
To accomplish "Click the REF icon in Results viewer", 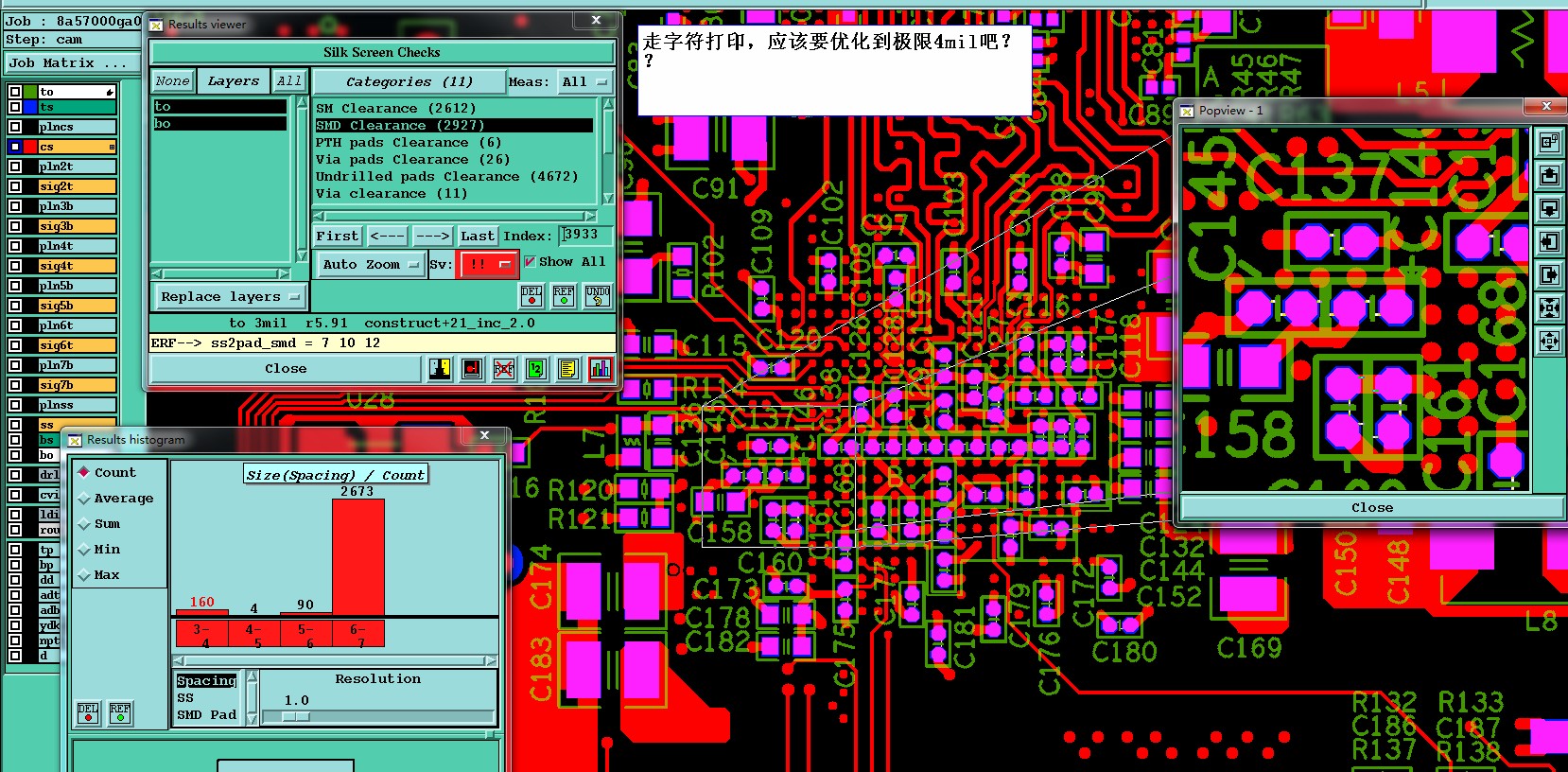I will click(564, 296).
